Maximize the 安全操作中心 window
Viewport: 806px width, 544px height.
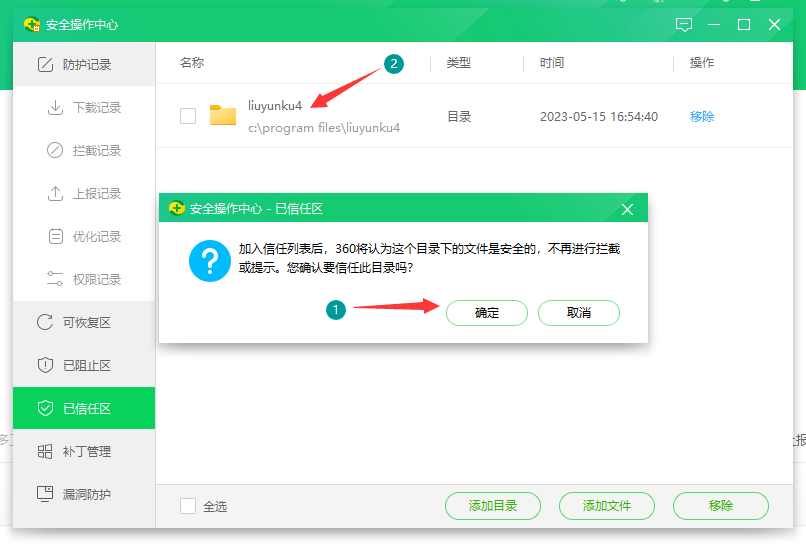pyautogui.click(x=744, y=25)
